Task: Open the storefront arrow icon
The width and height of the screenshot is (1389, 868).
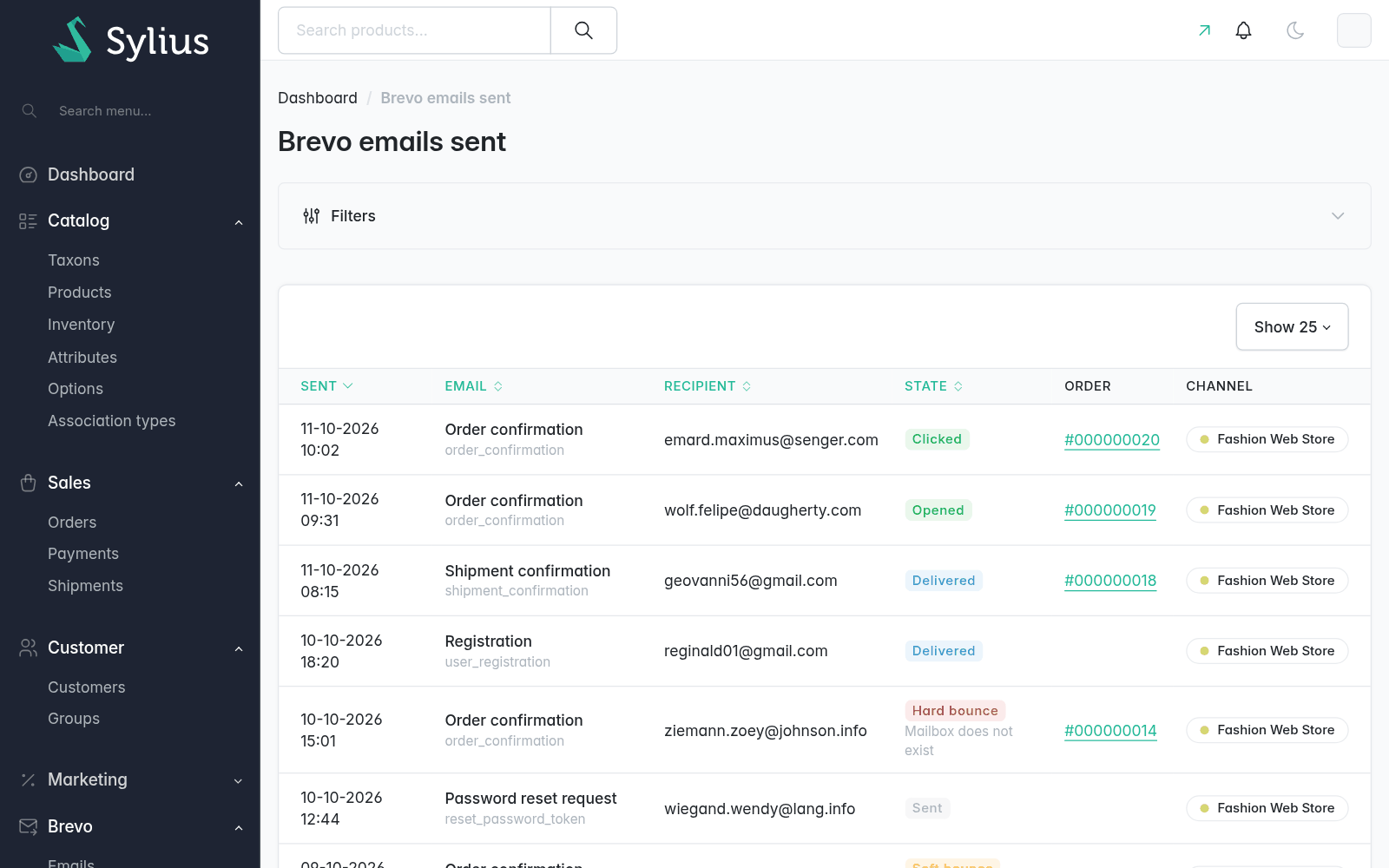Action: coord(1204,30)
